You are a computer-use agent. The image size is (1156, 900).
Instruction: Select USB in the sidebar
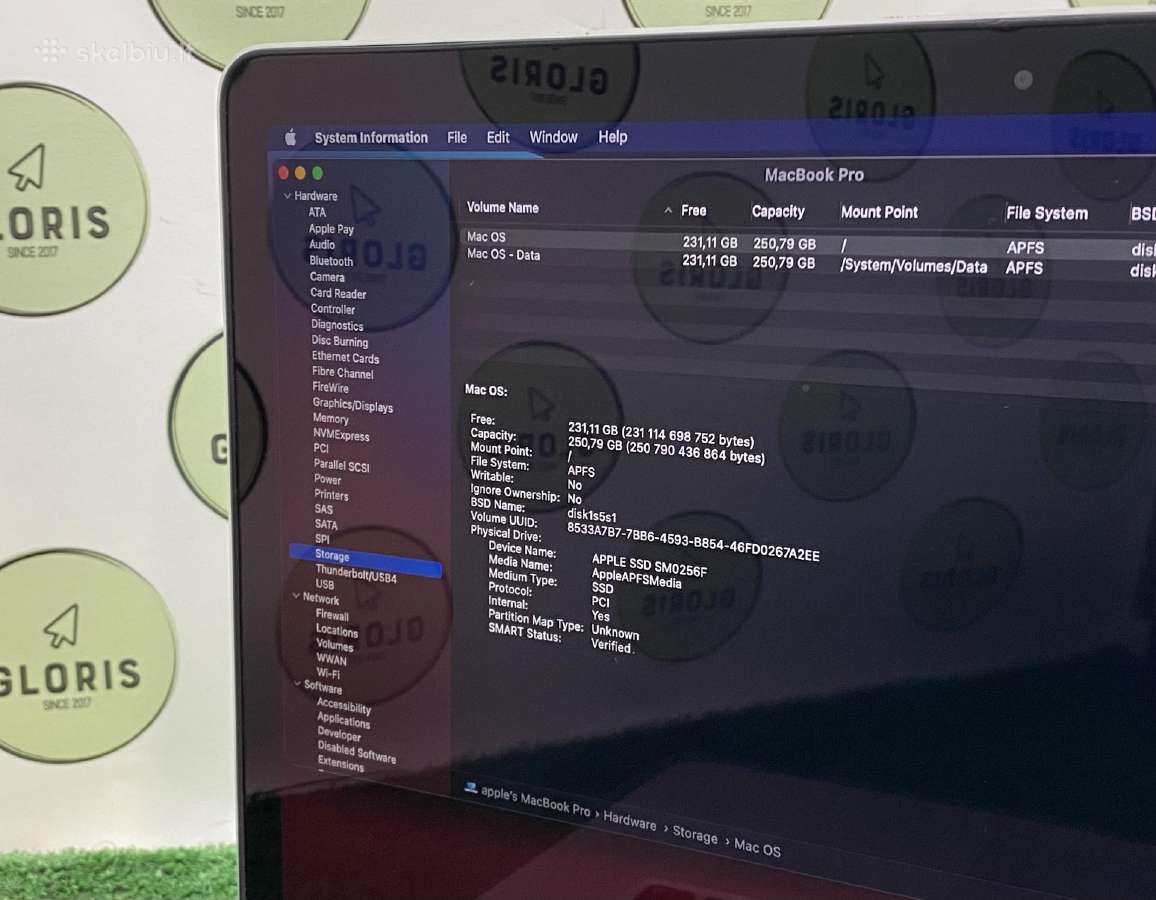click(325, 585)
